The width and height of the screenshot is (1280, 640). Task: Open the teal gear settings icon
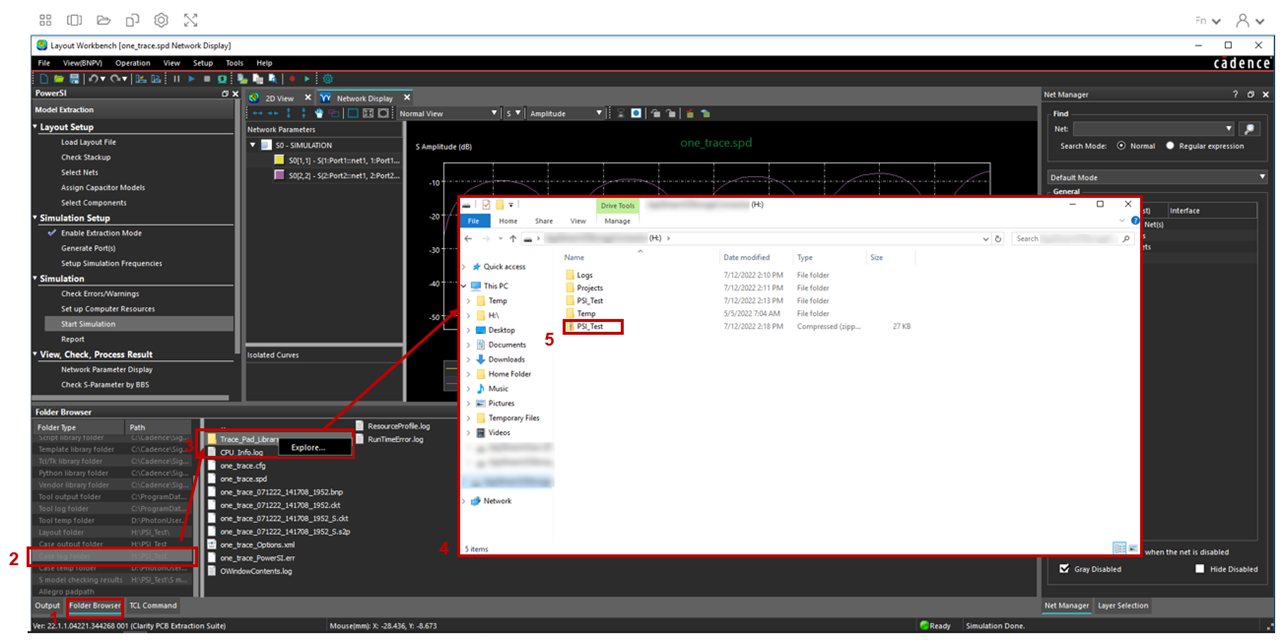click(327, 79)
